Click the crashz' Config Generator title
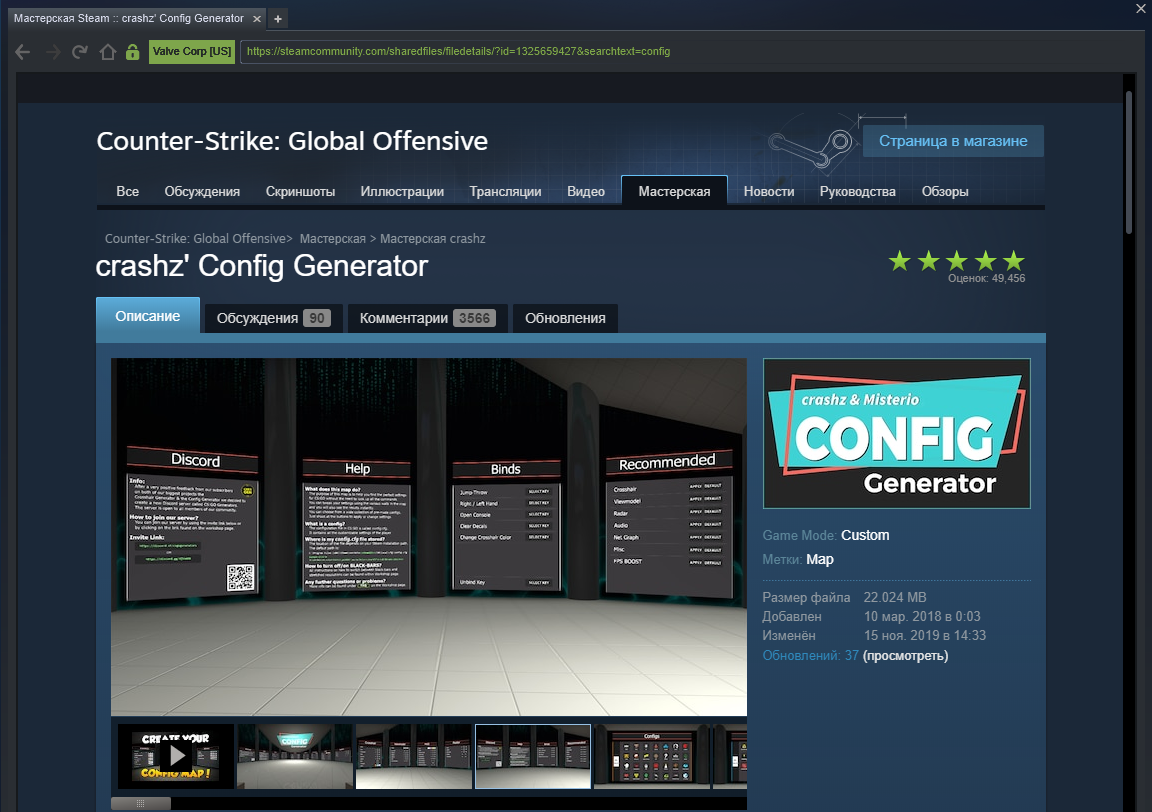The width and height of the screenshot is (1152, 812). pos(262,266)
